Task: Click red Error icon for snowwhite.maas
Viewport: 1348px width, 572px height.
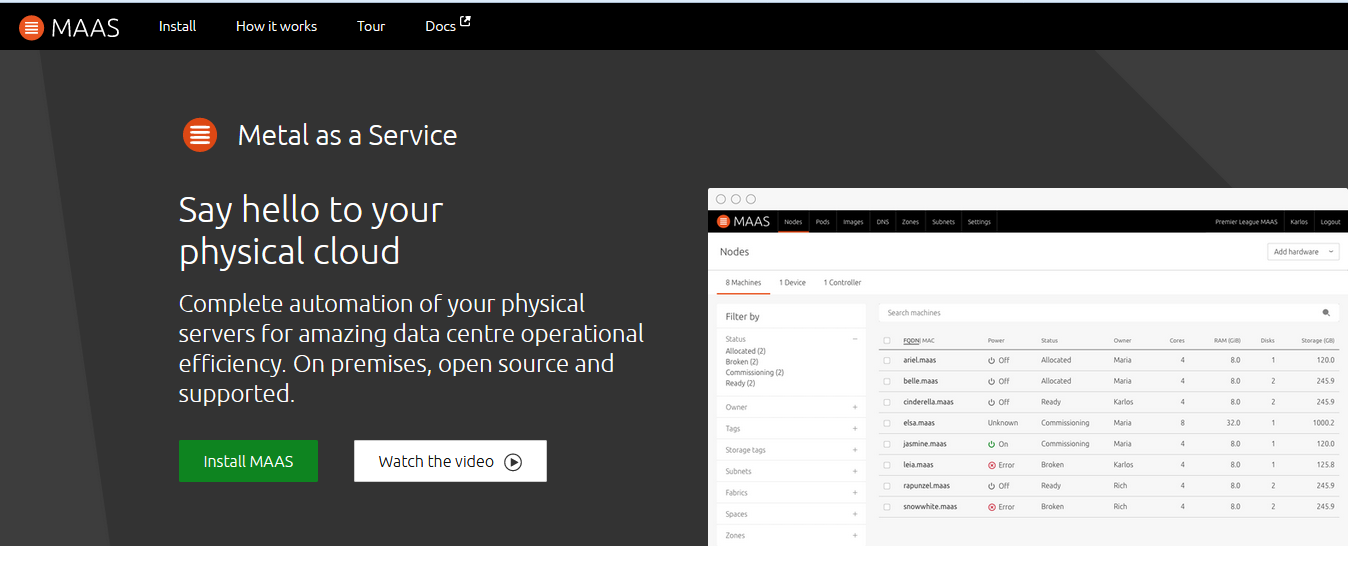Action: coord(991,507)
